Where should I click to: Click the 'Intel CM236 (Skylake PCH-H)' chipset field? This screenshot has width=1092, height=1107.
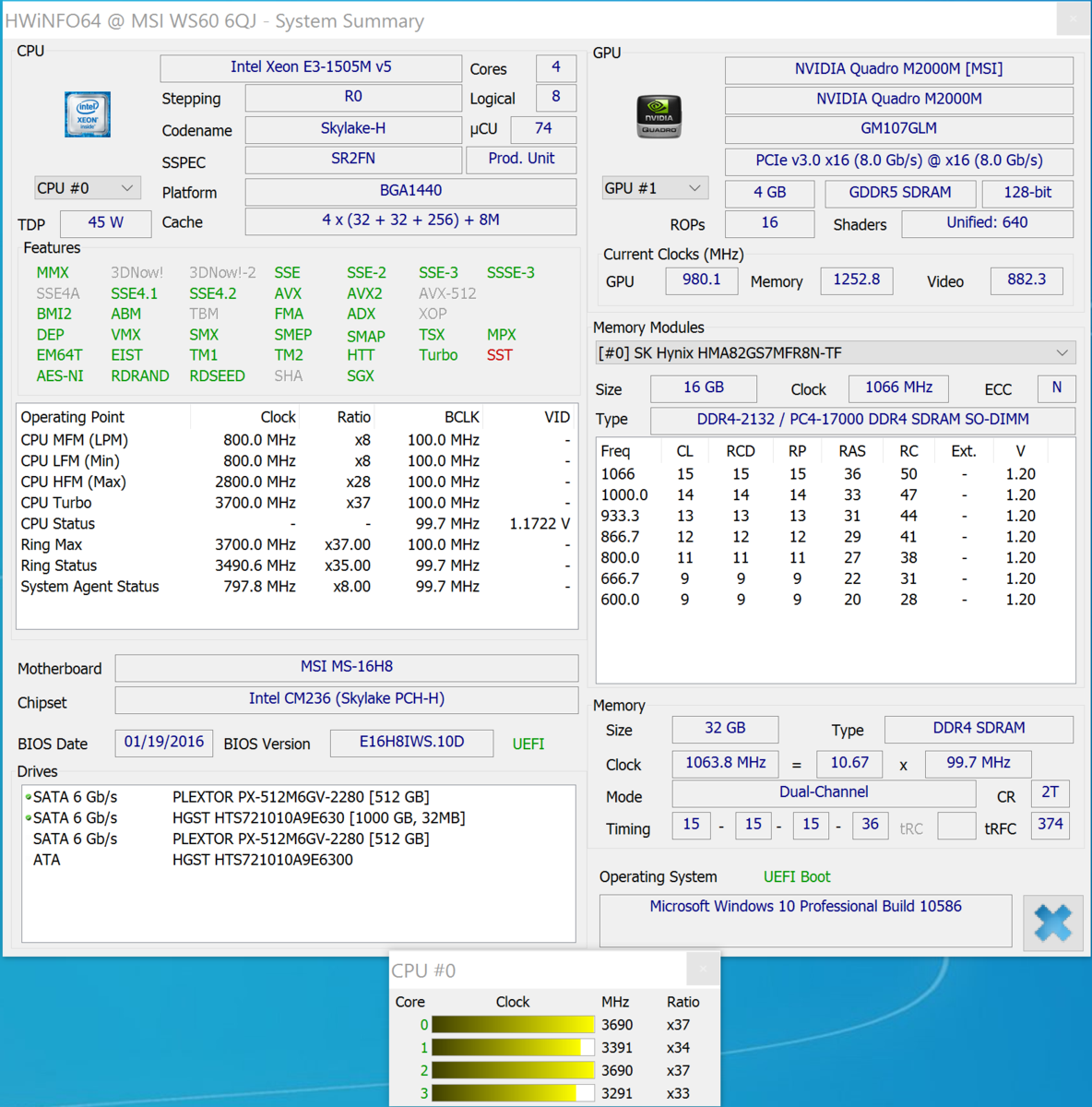pos(347,699)
